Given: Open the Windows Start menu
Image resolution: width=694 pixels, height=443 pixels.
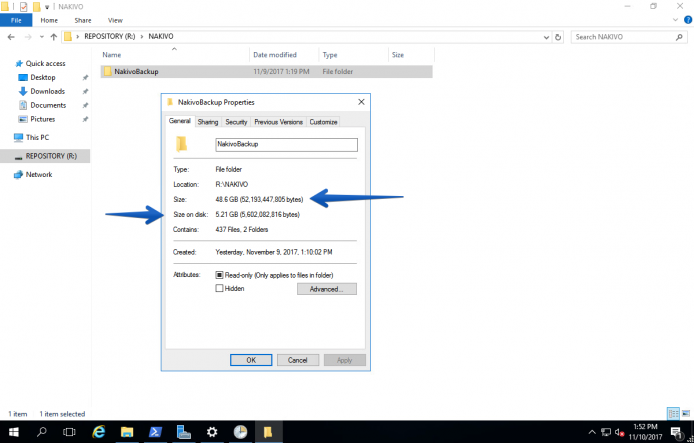Looking at the screenshot, I should 14,432.
